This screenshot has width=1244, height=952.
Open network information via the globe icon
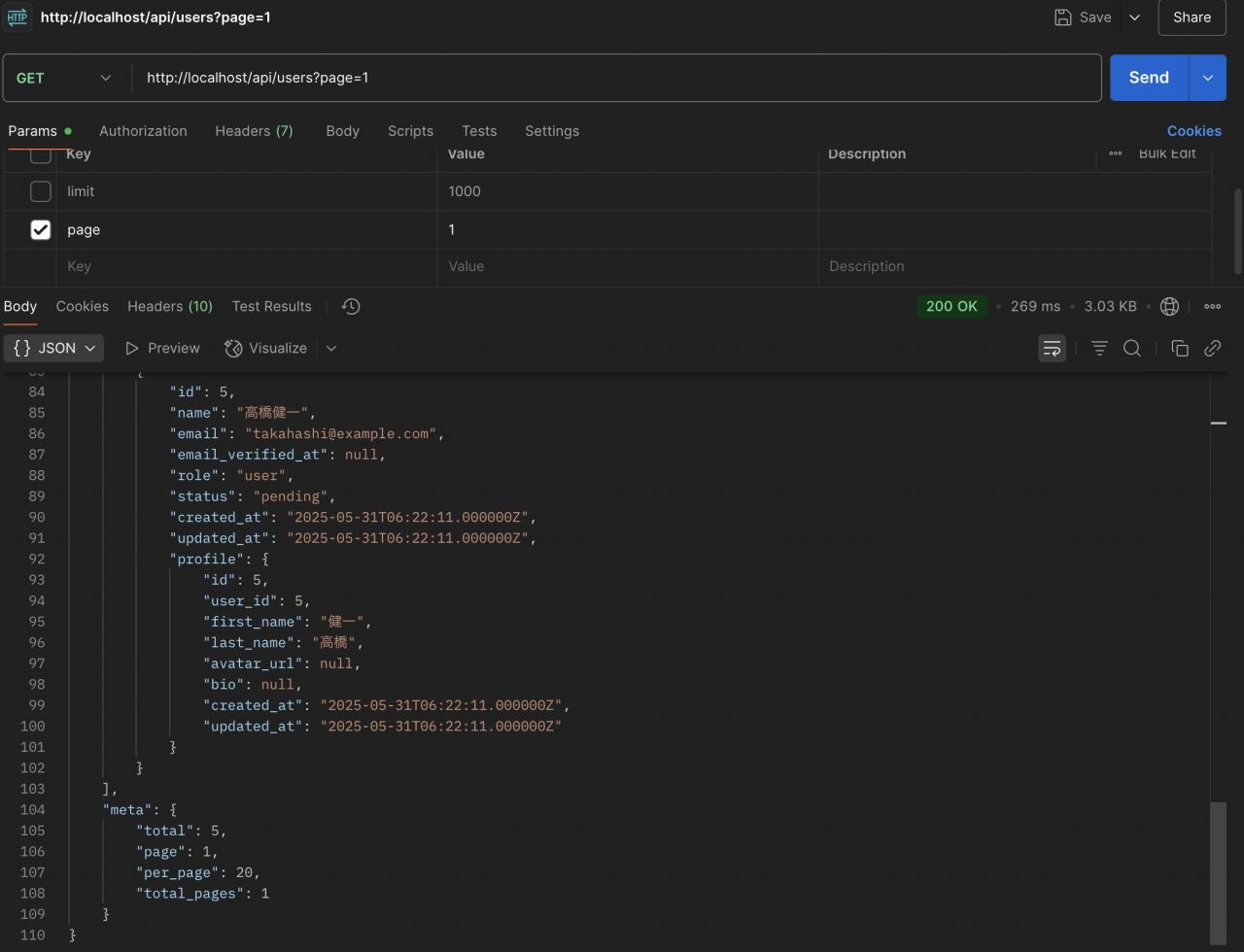1169,306
